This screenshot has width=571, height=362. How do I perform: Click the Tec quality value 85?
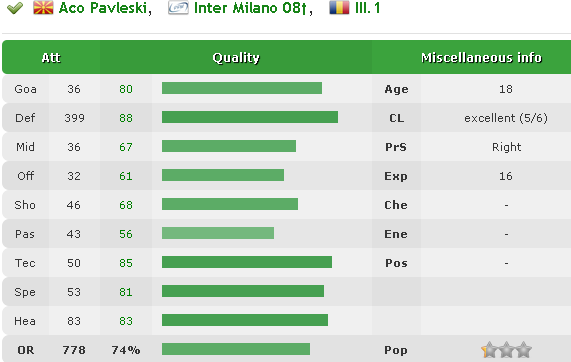click(x=126, y=263)
